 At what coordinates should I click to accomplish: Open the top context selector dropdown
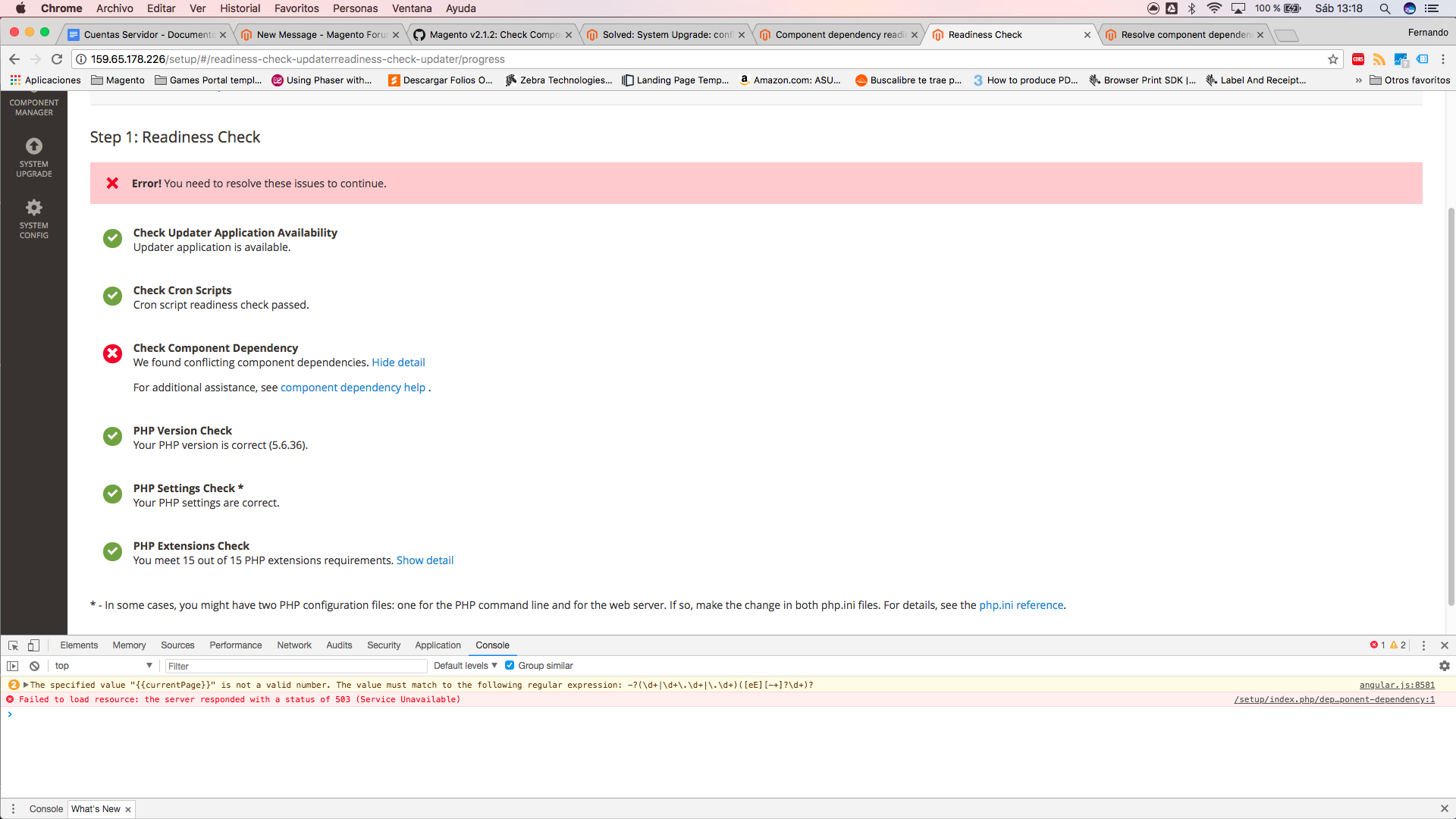pos(103,666)
